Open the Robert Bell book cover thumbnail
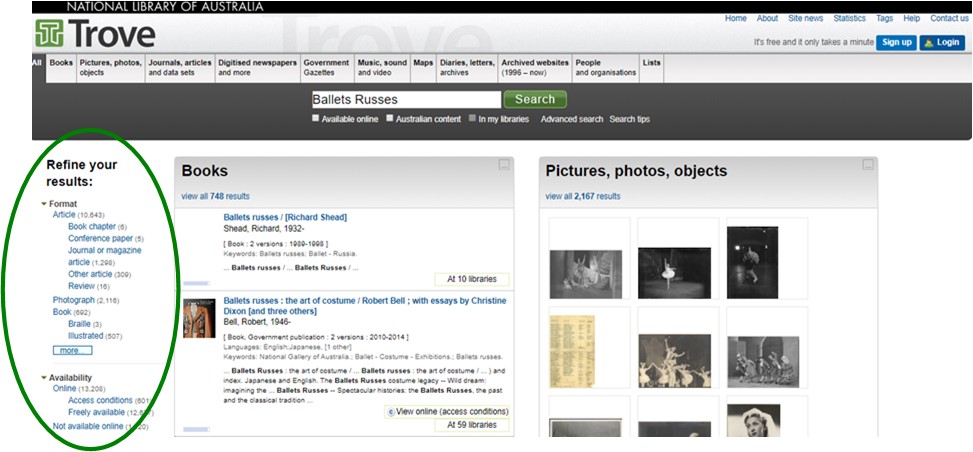Viewport: 973px width, 452px height. tap(199, 319)
